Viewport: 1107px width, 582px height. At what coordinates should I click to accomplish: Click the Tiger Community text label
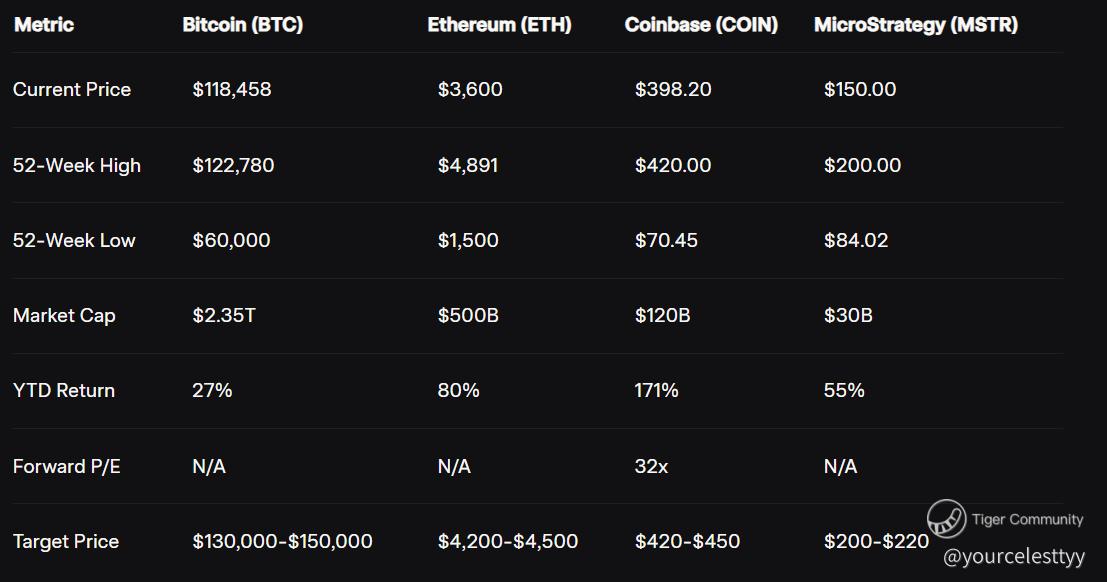1027,519
